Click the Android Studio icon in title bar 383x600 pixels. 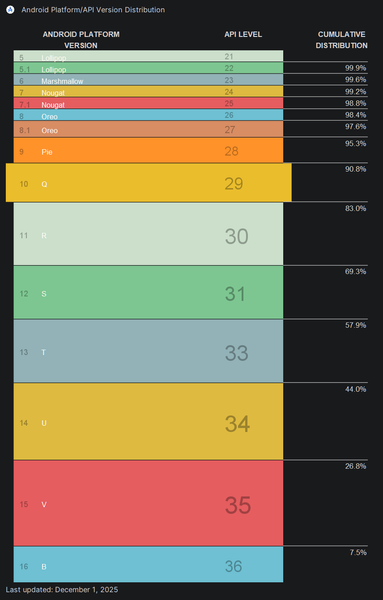coord(10,10)
